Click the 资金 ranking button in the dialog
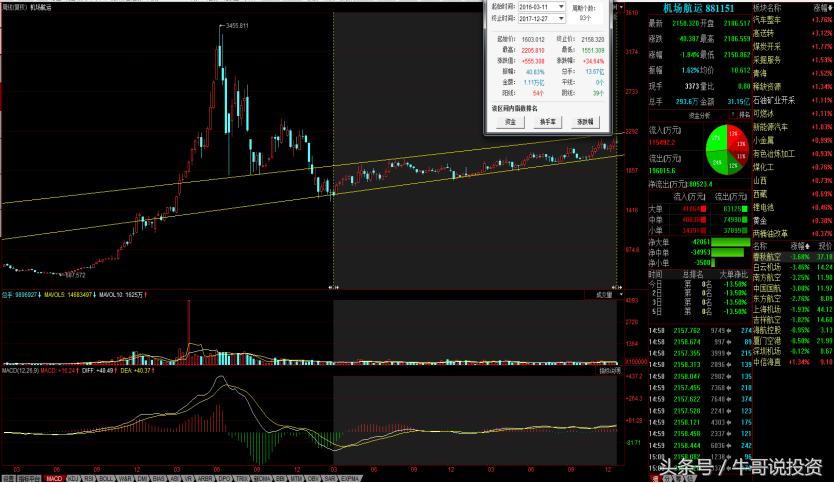834x483 pixels. pos(510,122)
